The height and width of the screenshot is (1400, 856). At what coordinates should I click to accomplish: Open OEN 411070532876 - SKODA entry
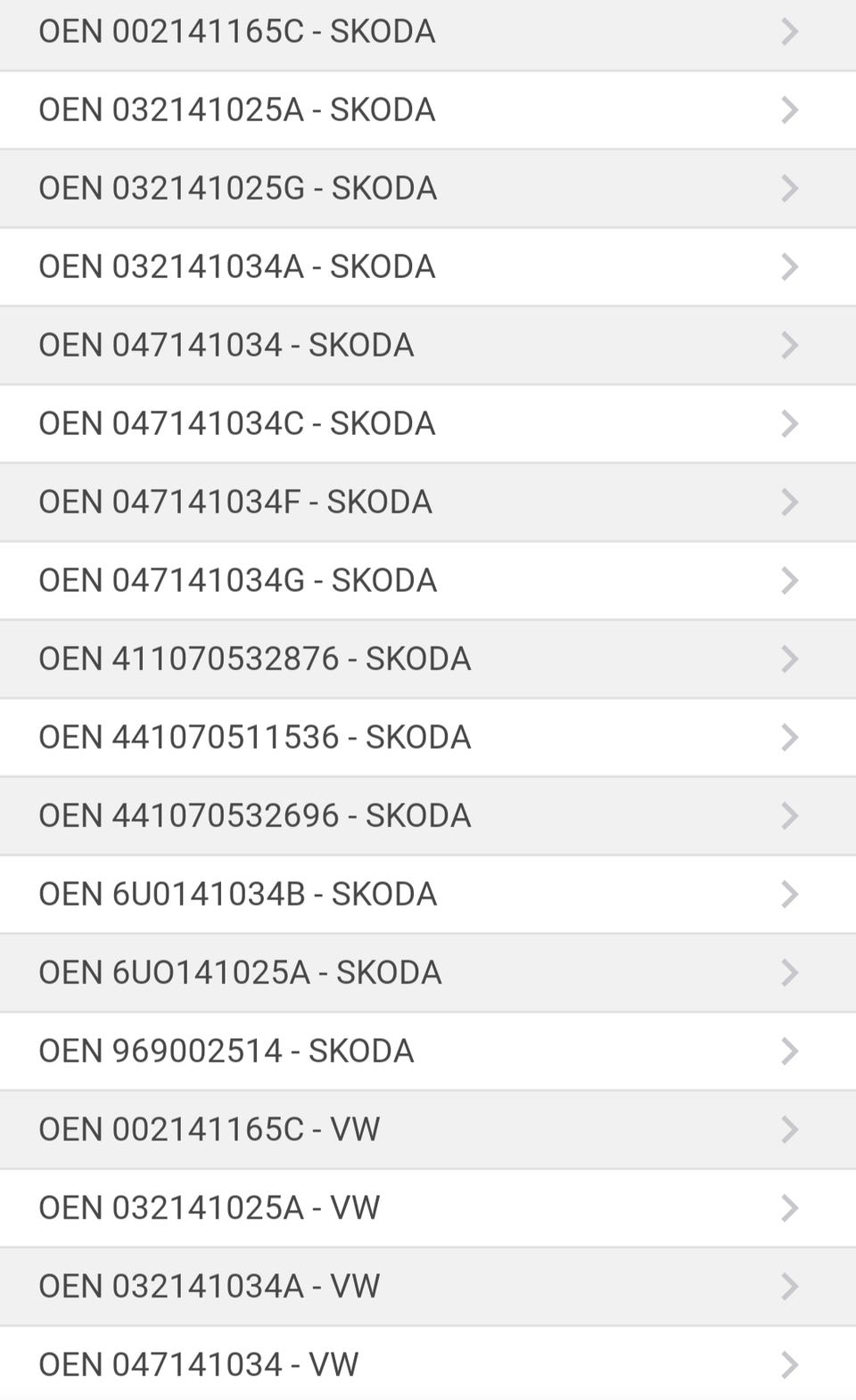(x=255, y=659)
